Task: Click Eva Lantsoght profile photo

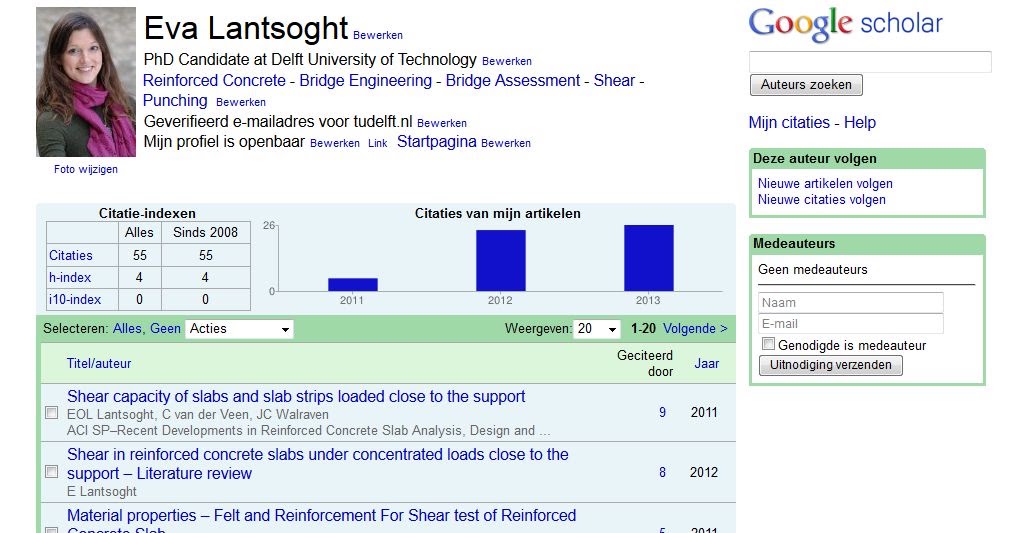Action: [86, 82]
